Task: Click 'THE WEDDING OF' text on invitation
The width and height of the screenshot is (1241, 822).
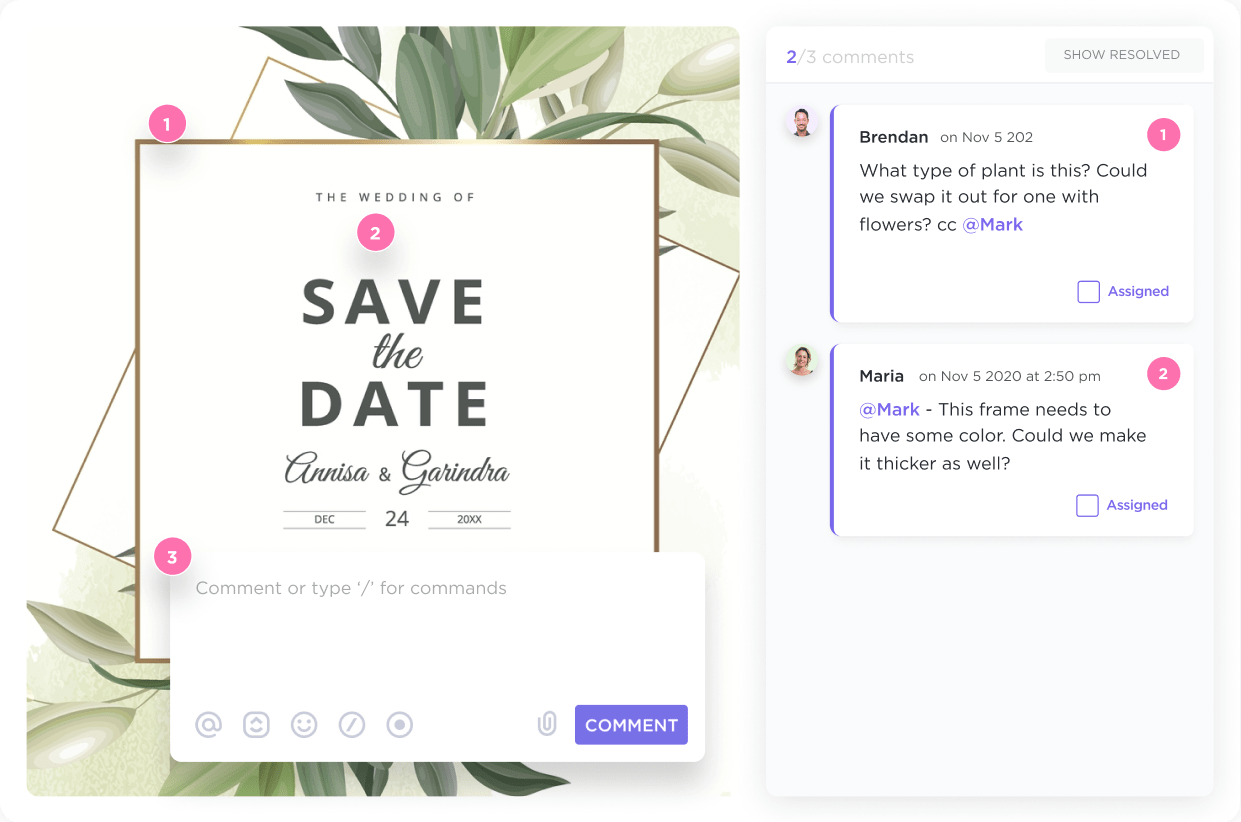Action: tap(395, 197)
